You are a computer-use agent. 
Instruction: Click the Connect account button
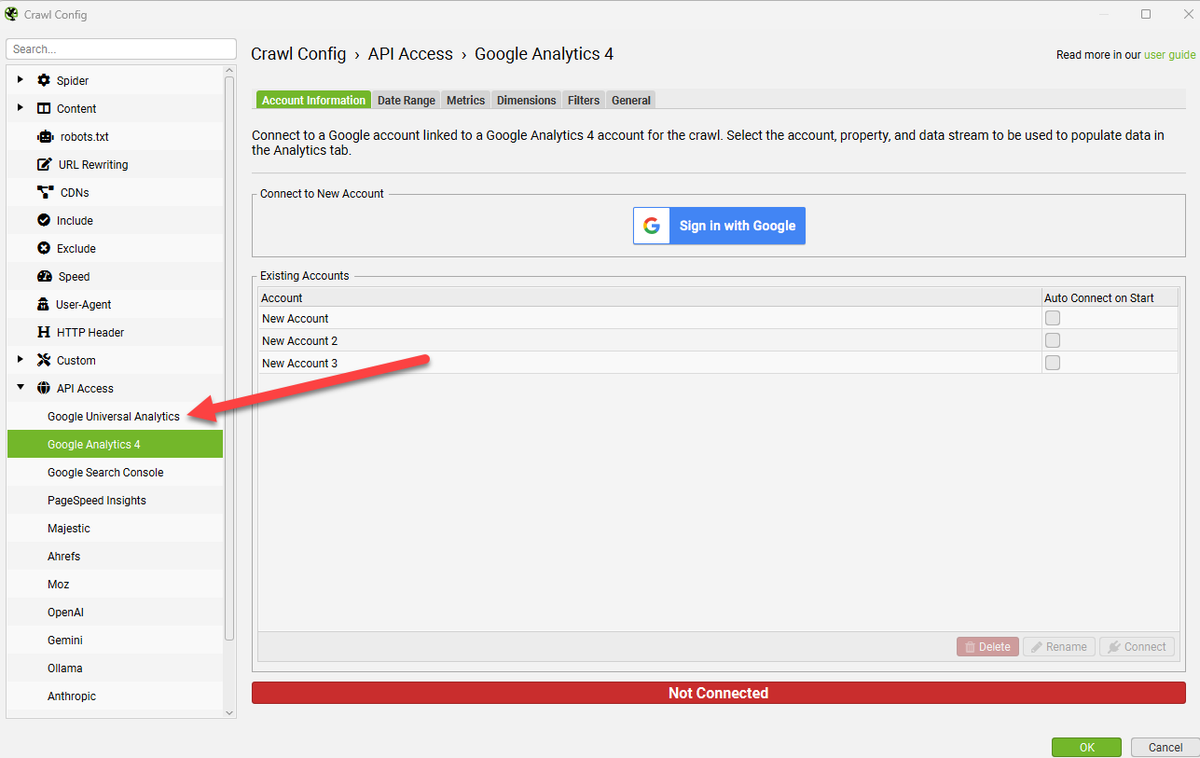[1137, 647]
